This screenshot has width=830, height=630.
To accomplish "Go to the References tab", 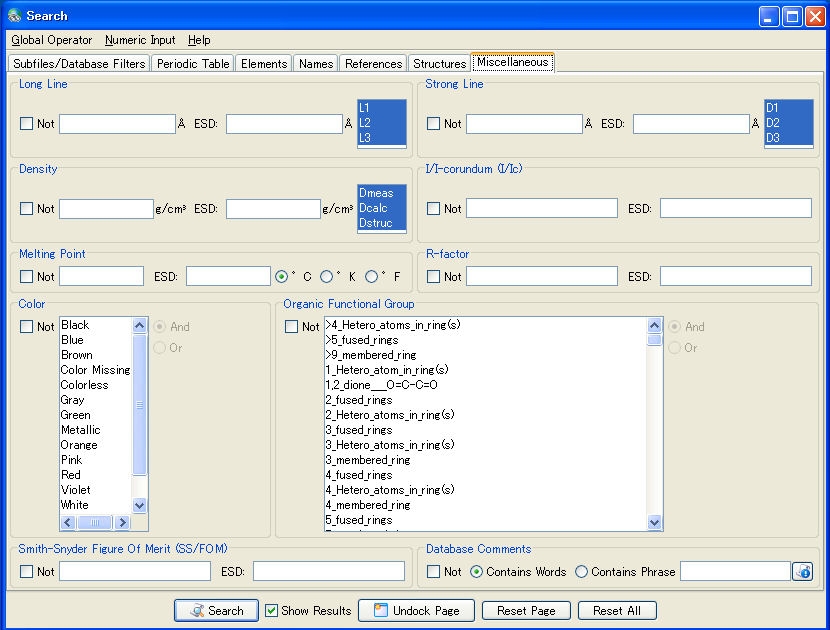I will [x=373, y=64].
